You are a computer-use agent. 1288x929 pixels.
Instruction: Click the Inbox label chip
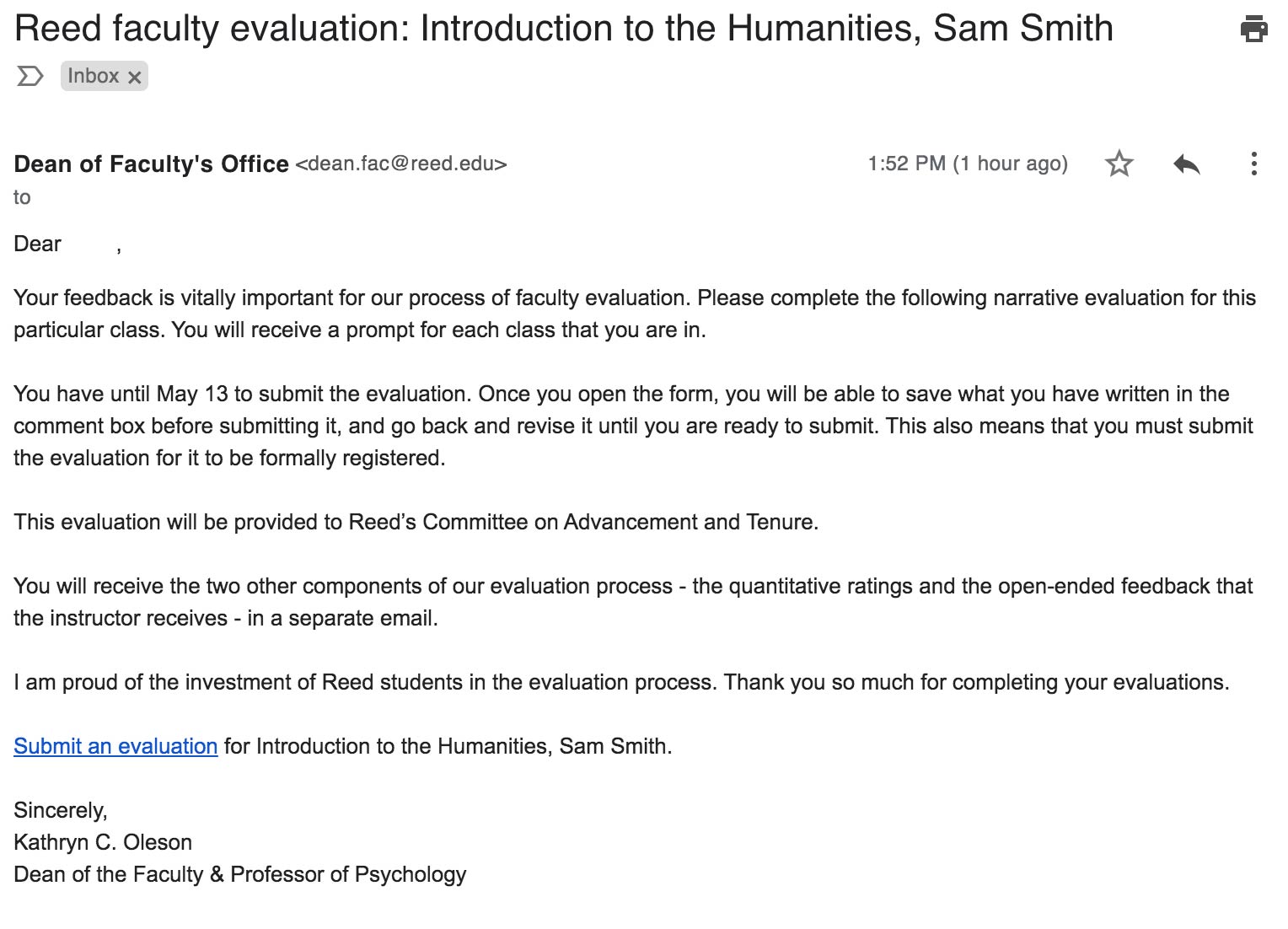(x=93, y=76)
